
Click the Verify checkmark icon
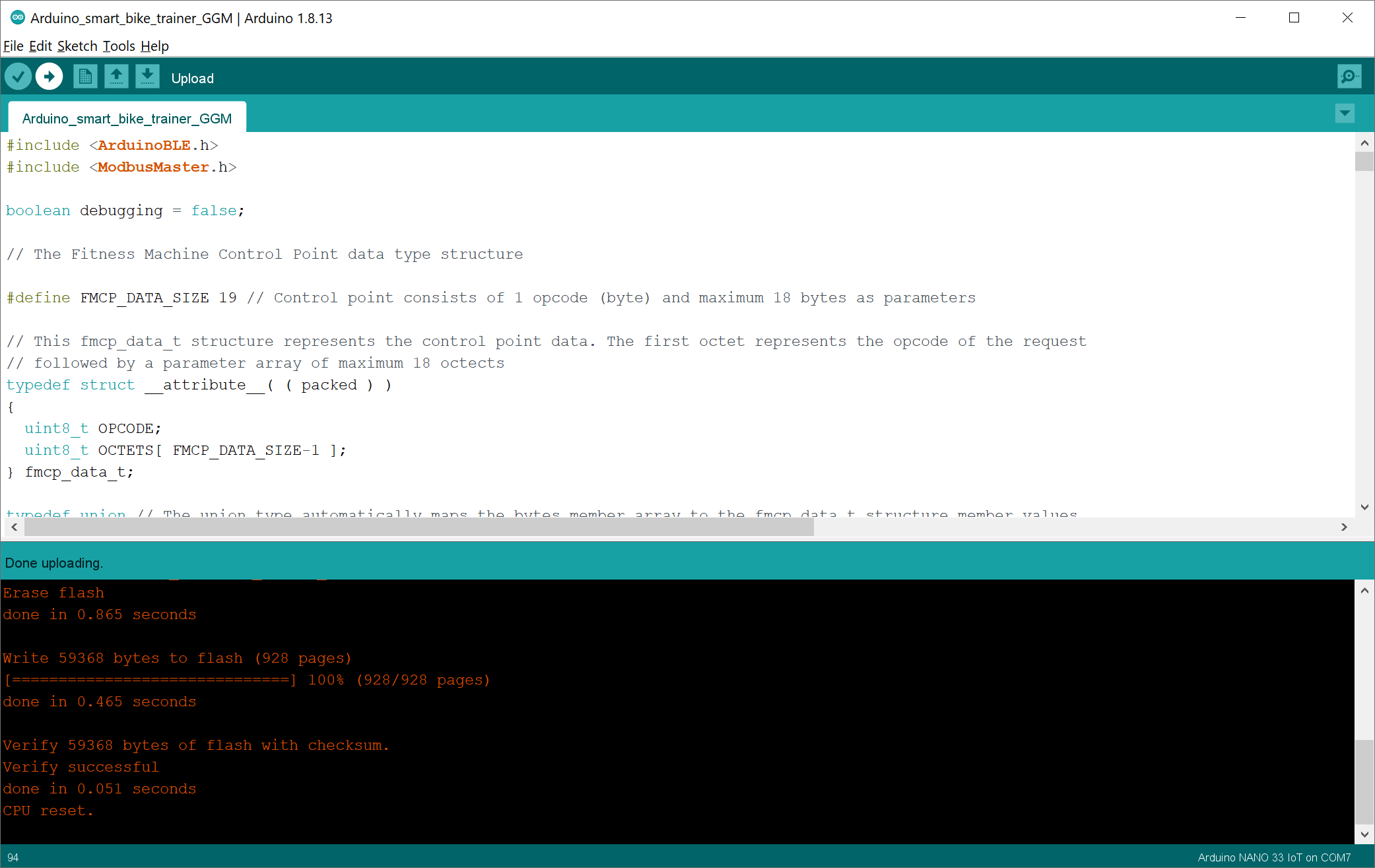point(18,76)
